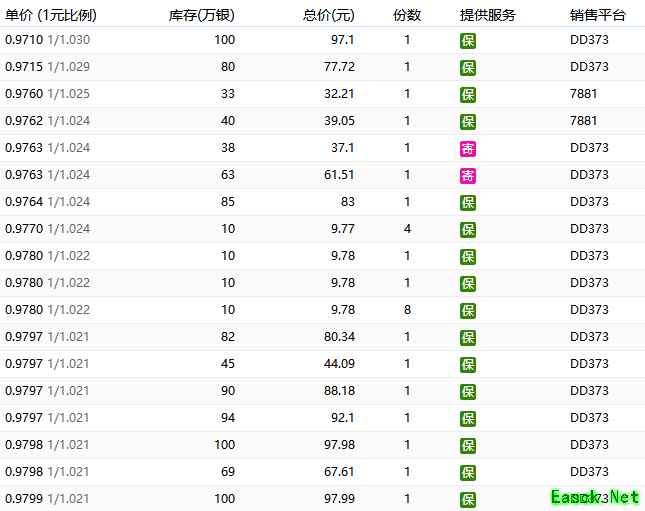Click the pink 寄 icon in the 61.51 total row

point(467,176)
